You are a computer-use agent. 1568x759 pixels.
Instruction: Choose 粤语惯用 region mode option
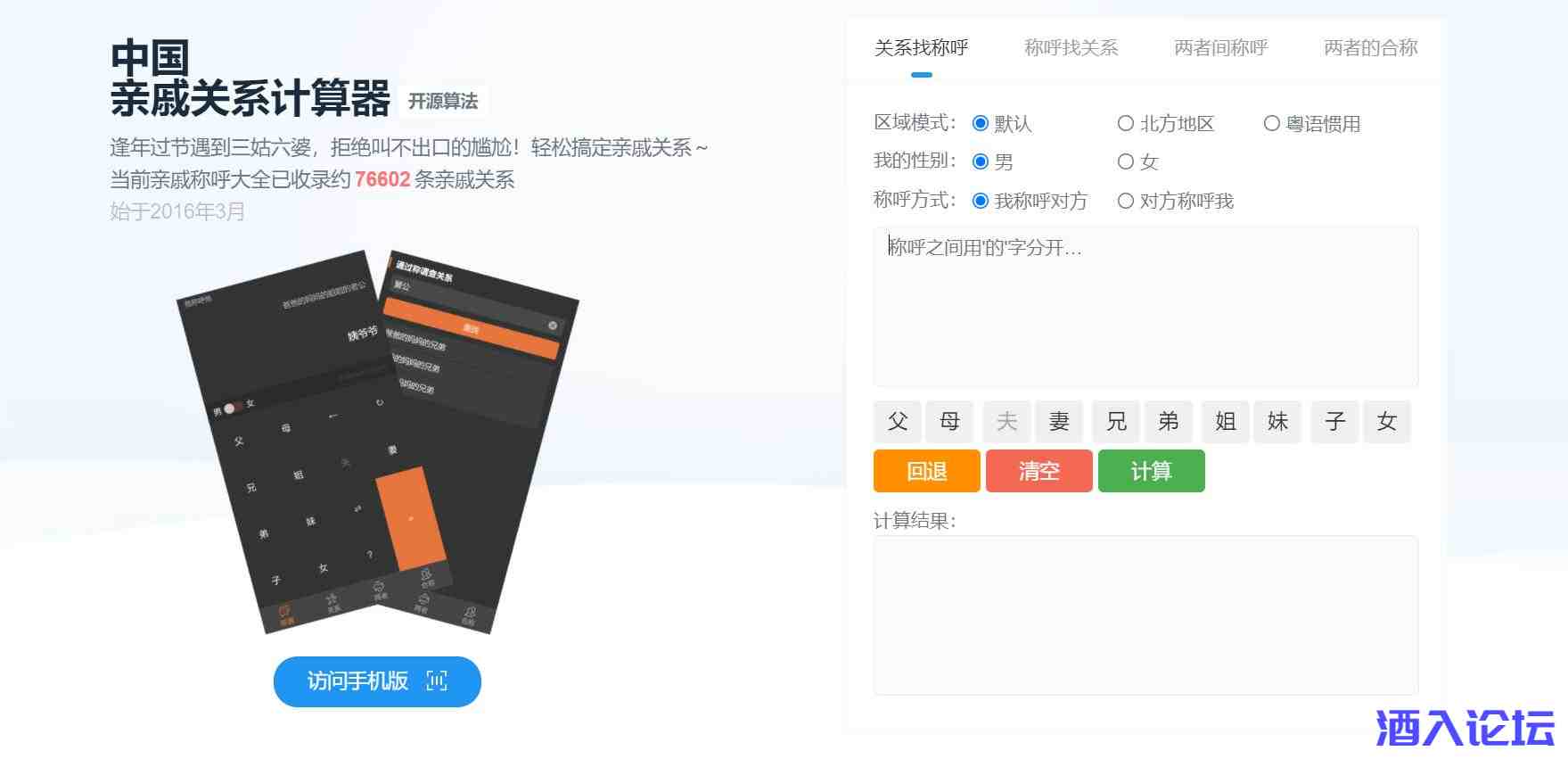(x=1272, y=124)
